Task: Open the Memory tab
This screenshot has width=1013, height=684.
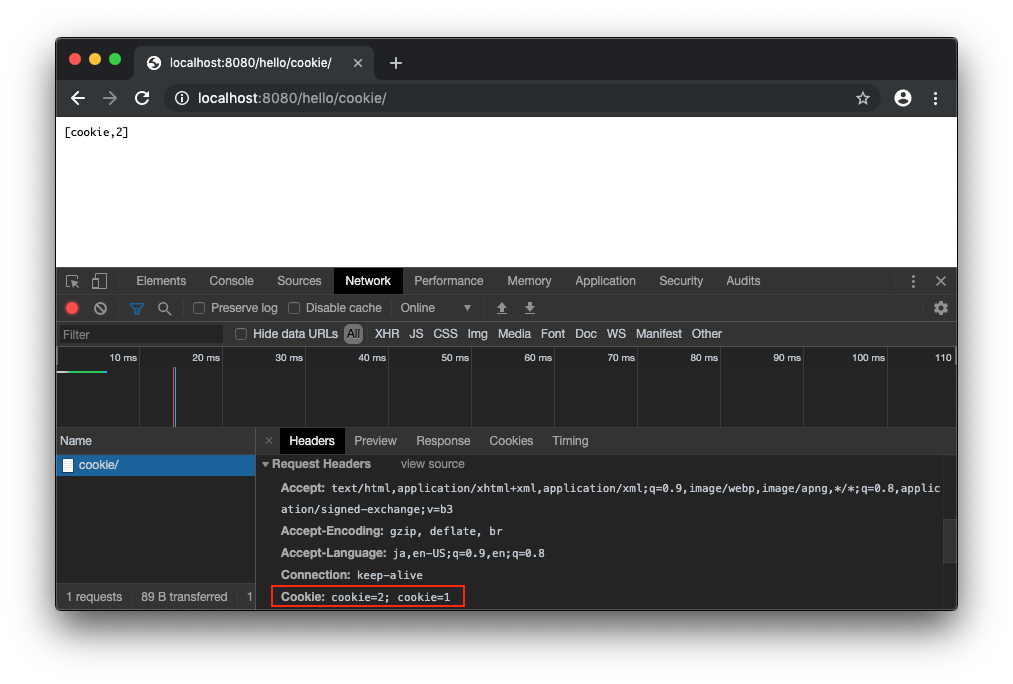Action: [x=529, y=281]
